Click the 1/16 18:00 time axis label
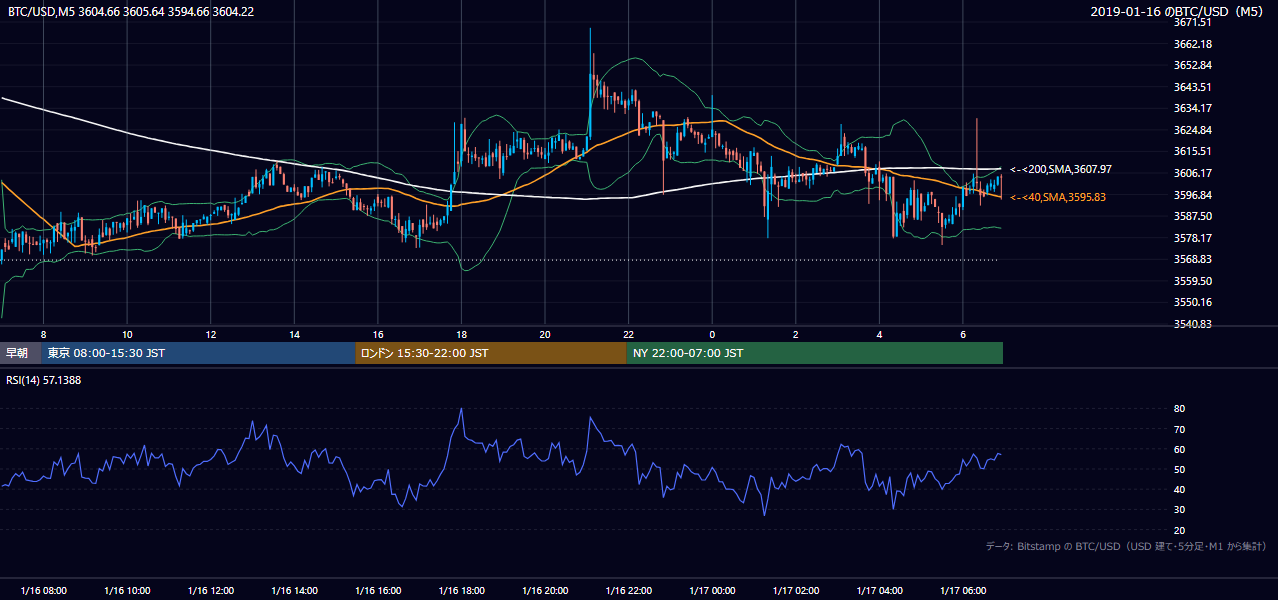 [x=461, y=591]
